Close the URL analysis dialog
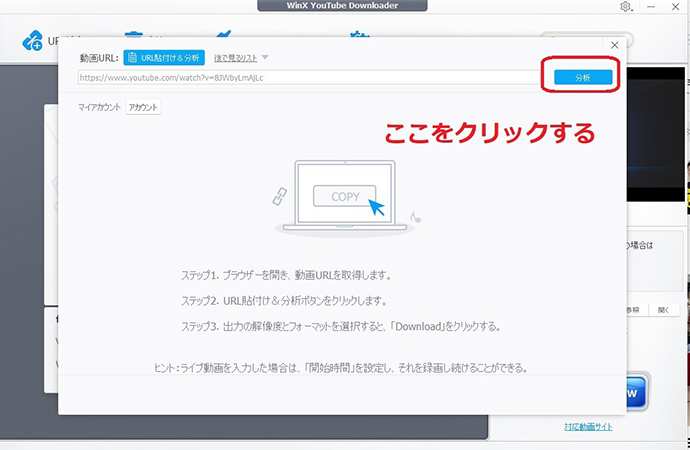 click(x=615, y=45)
